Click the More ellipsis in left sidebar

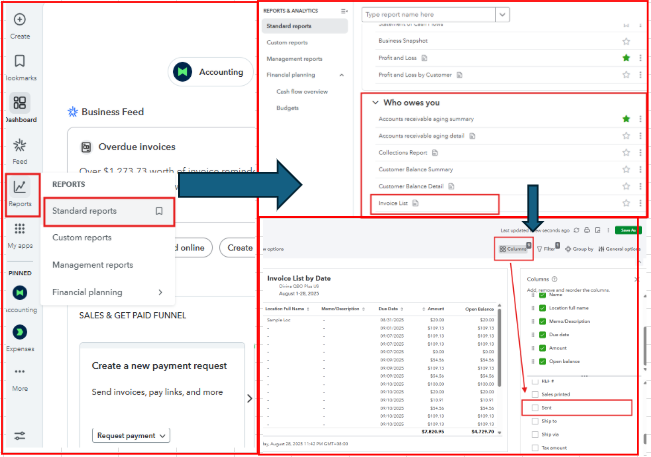(20, 371)
